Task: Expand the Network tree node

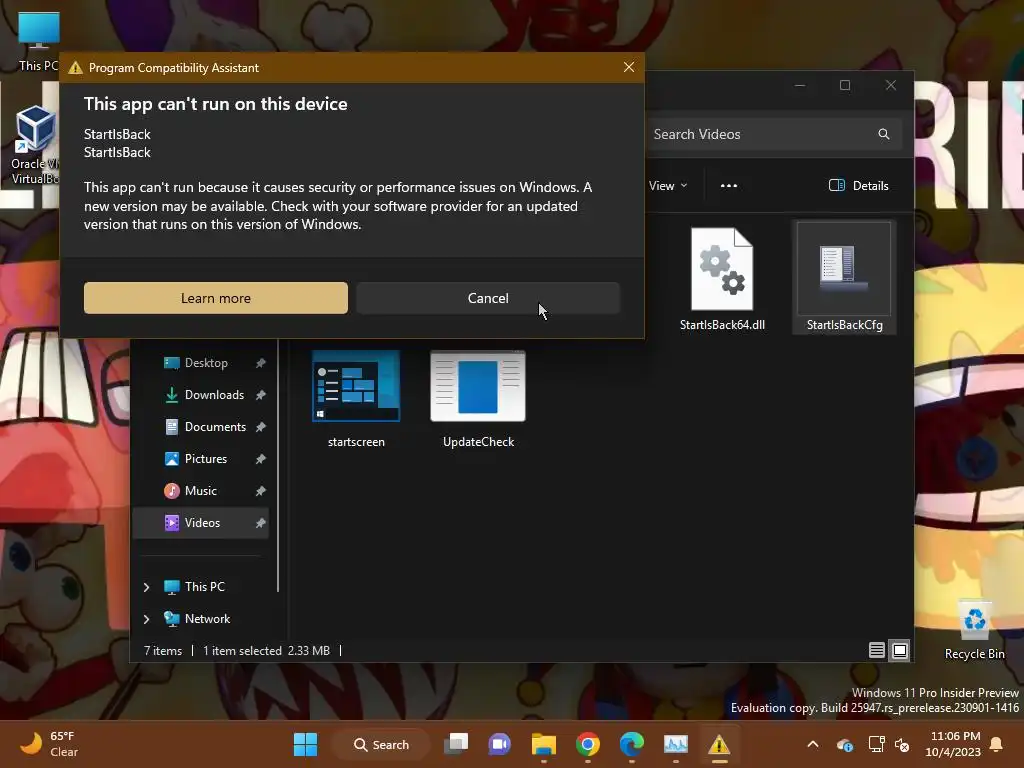Action: (x=146, y=619)
